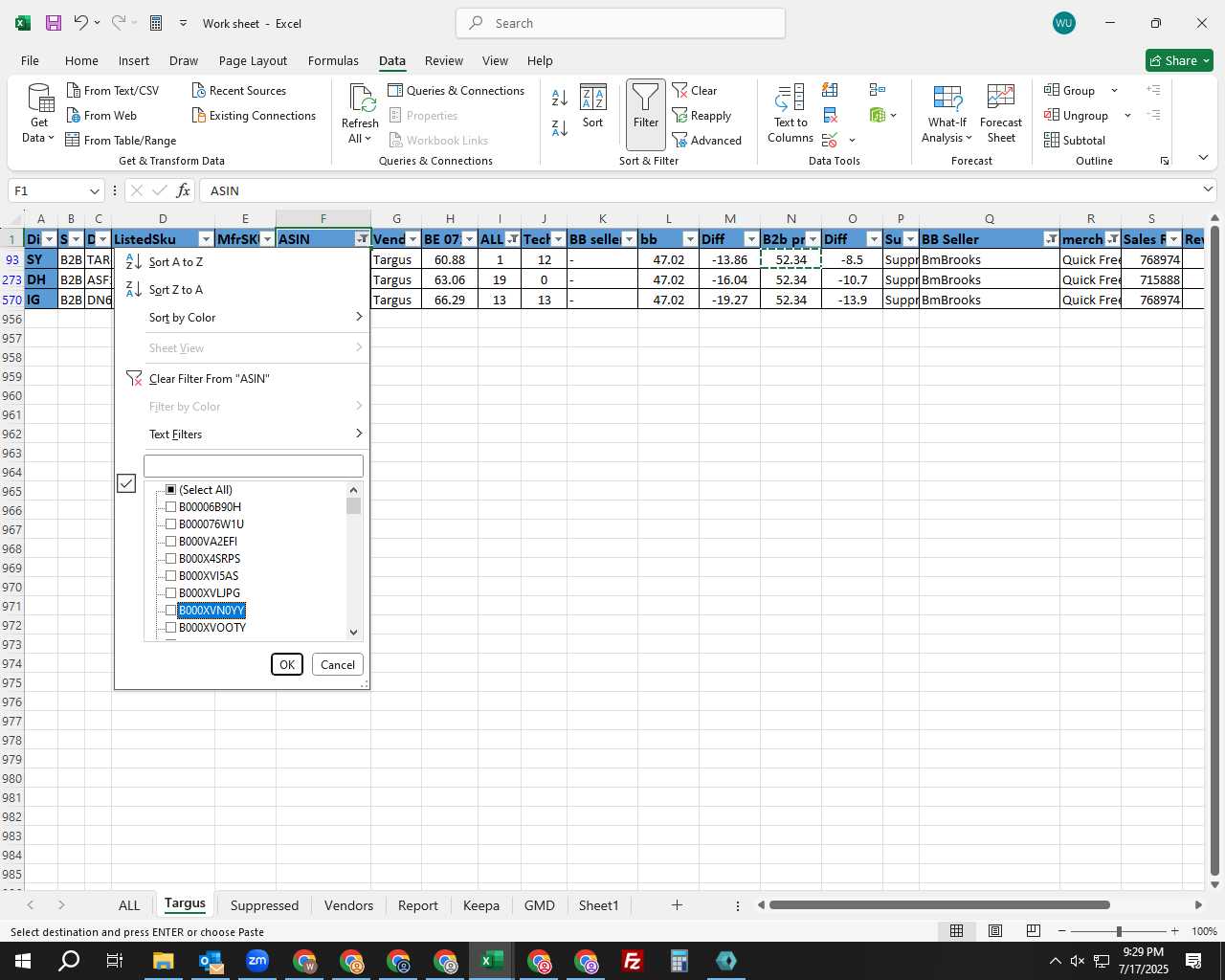
Task: Switch to the Suppressed sheet tab
Action: point(264,905)
